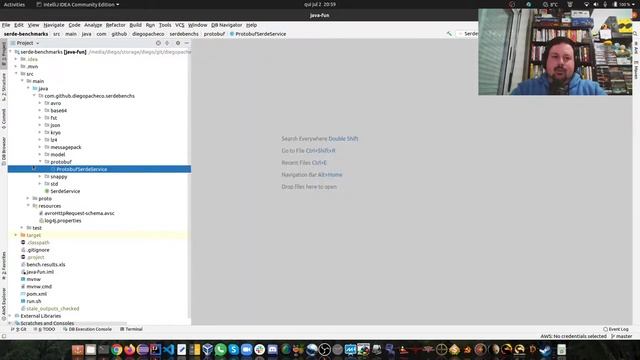Click the serde-benchmarks breadcrumb

(x=26, y=34)
